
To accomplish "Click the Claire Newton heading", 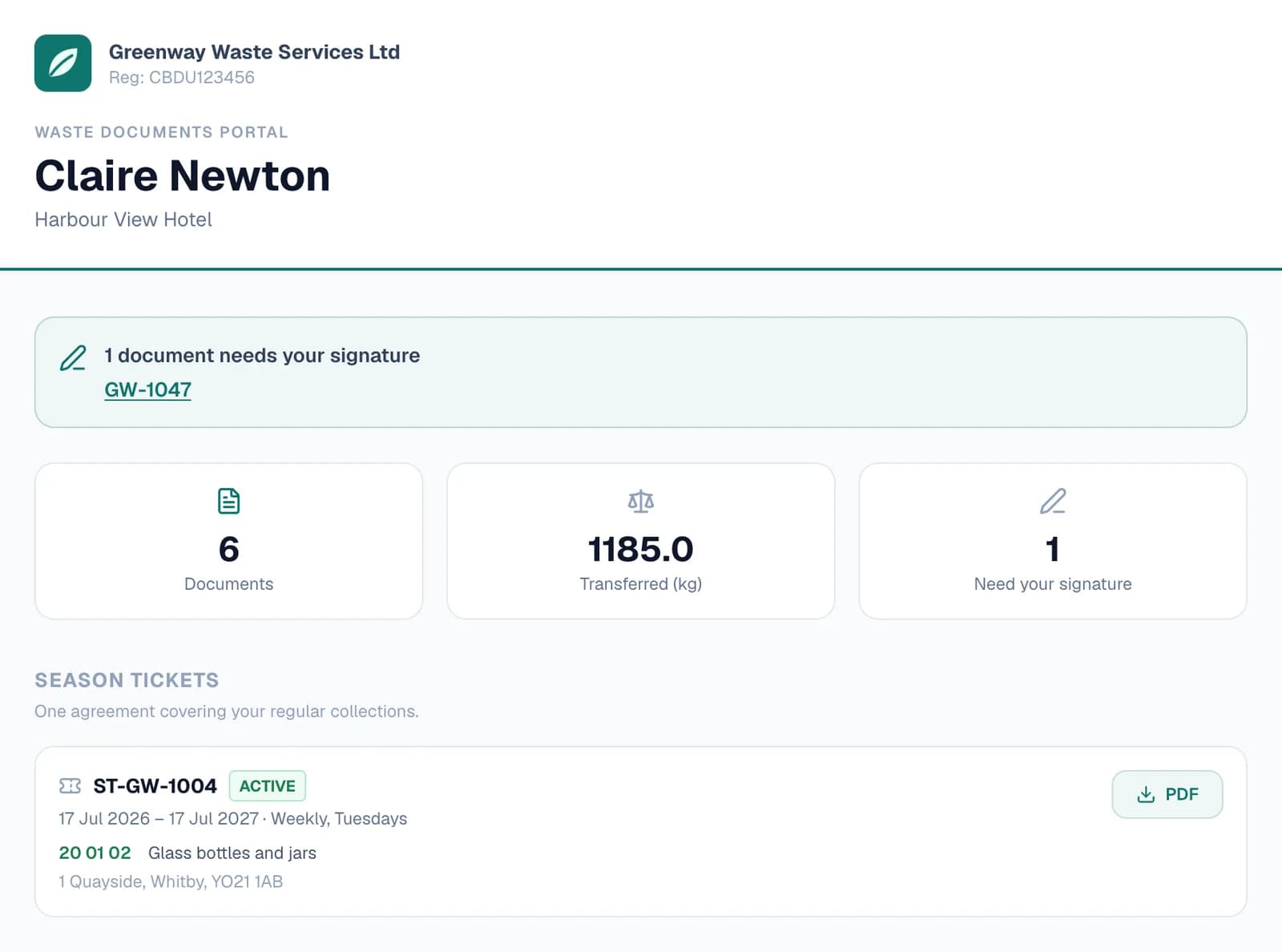I will pos(183,175).
